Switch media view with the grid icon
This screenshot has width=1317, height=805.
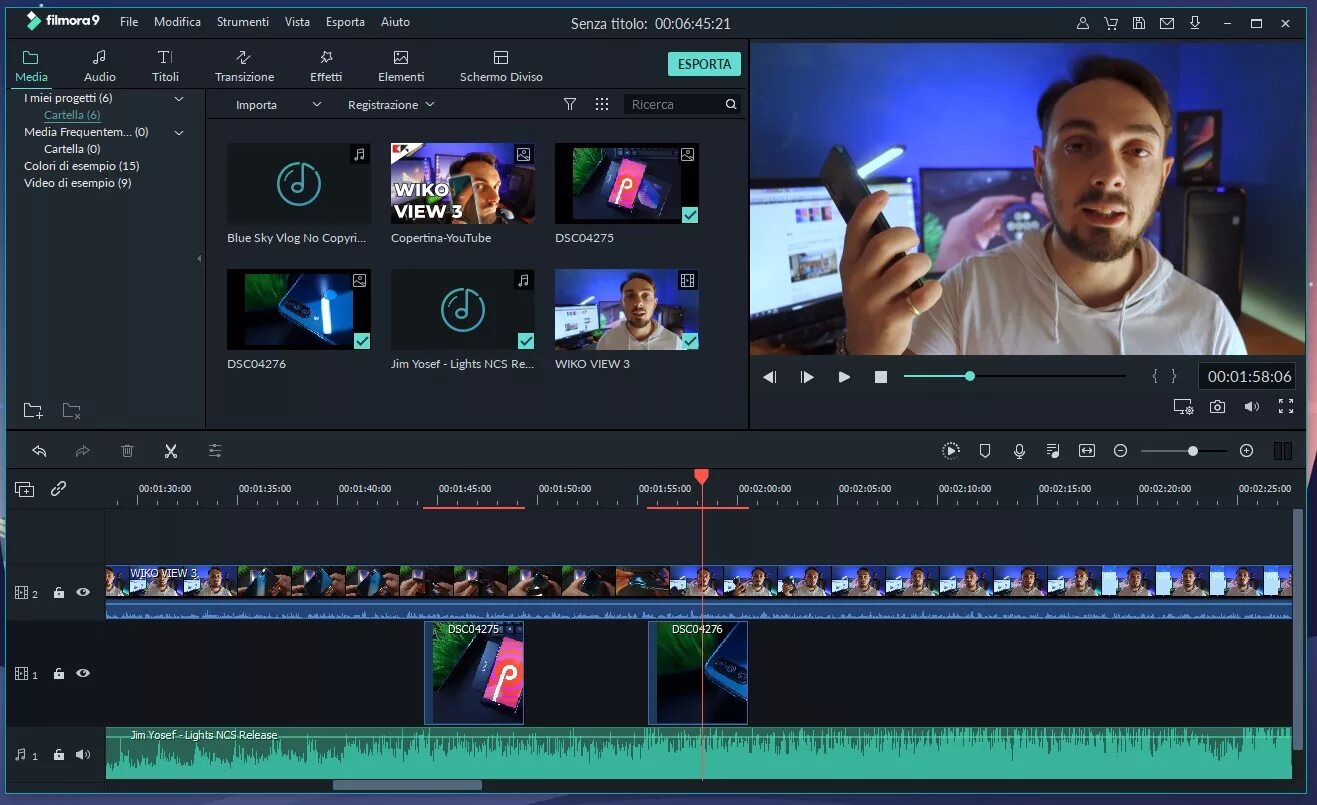602,104
